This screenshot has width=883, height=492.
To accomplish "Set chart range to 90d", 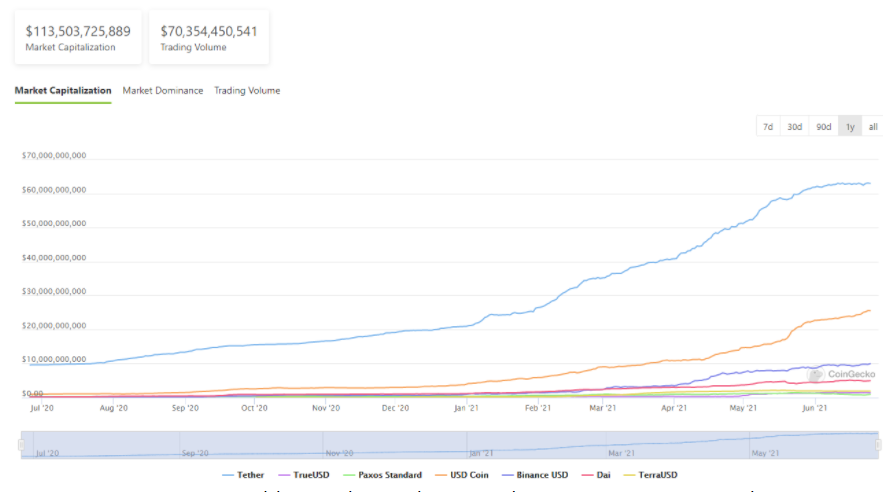I will tap(823, 127).
